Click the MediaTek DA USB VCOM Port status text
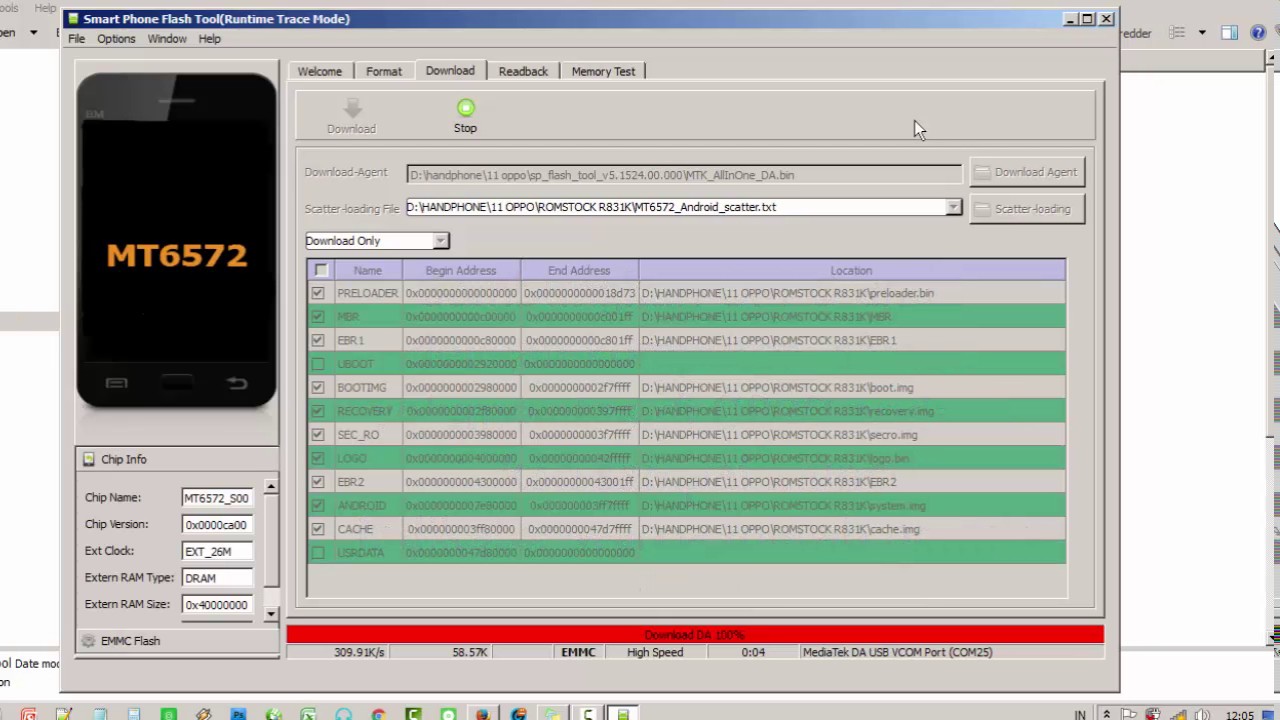The image size is (1280, 720). [x=897, y=652]
